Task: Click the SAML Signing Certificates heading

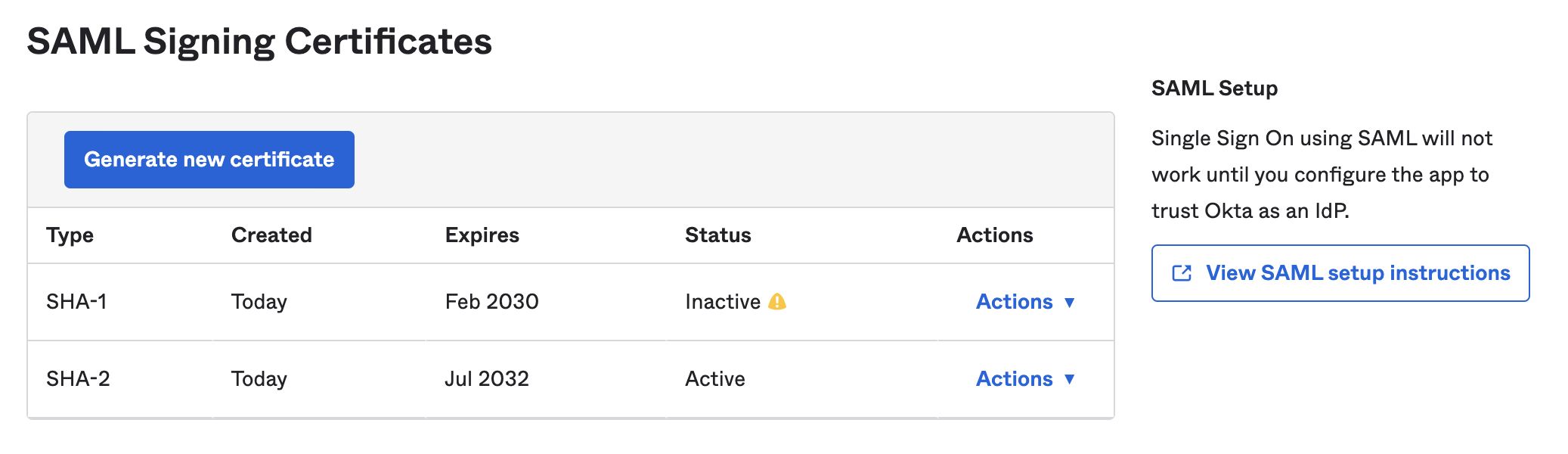Action: 259,42
